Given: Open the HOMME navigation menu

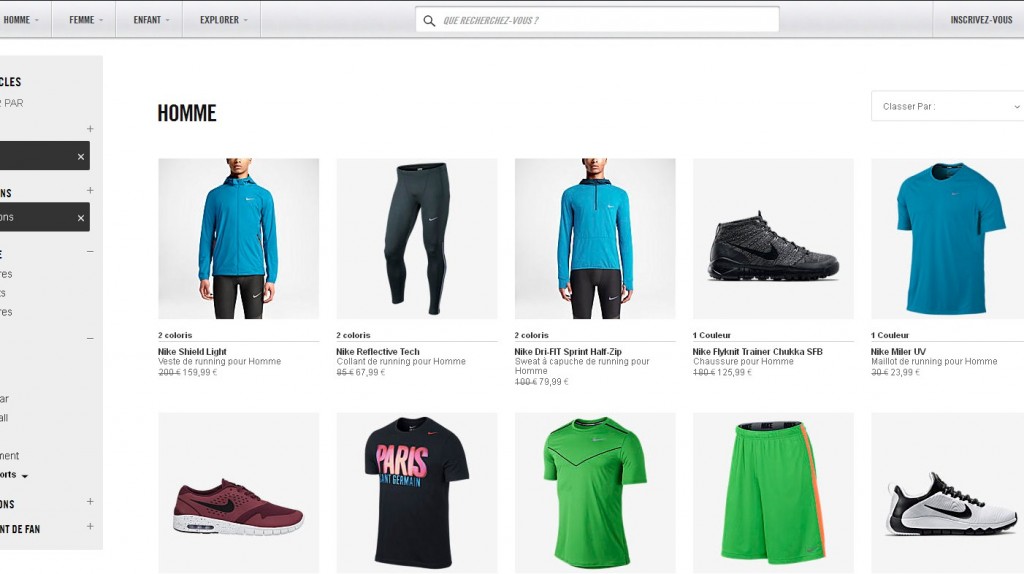Looking at the screenshot, I should pos(22,20).
